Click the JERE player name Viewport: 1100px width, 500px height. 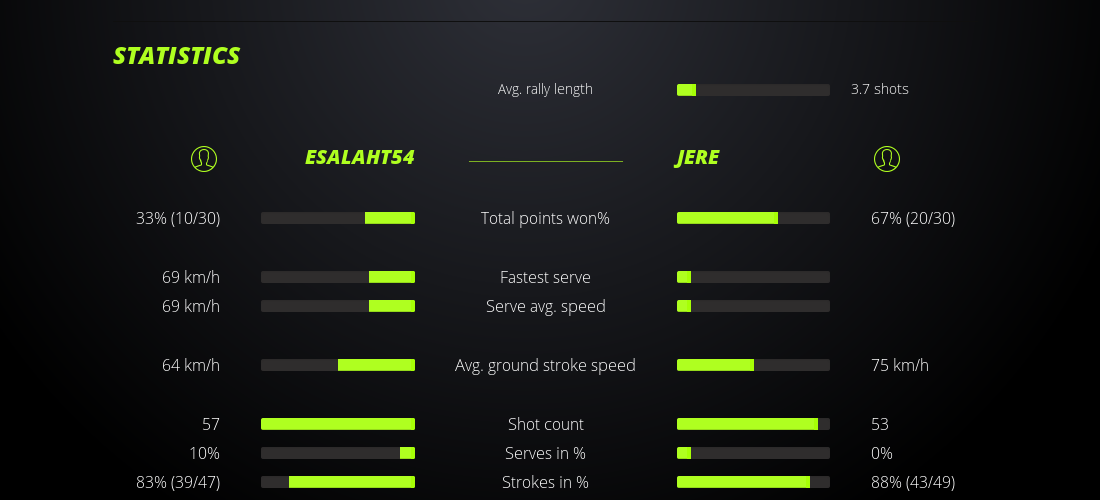(697, 158)
